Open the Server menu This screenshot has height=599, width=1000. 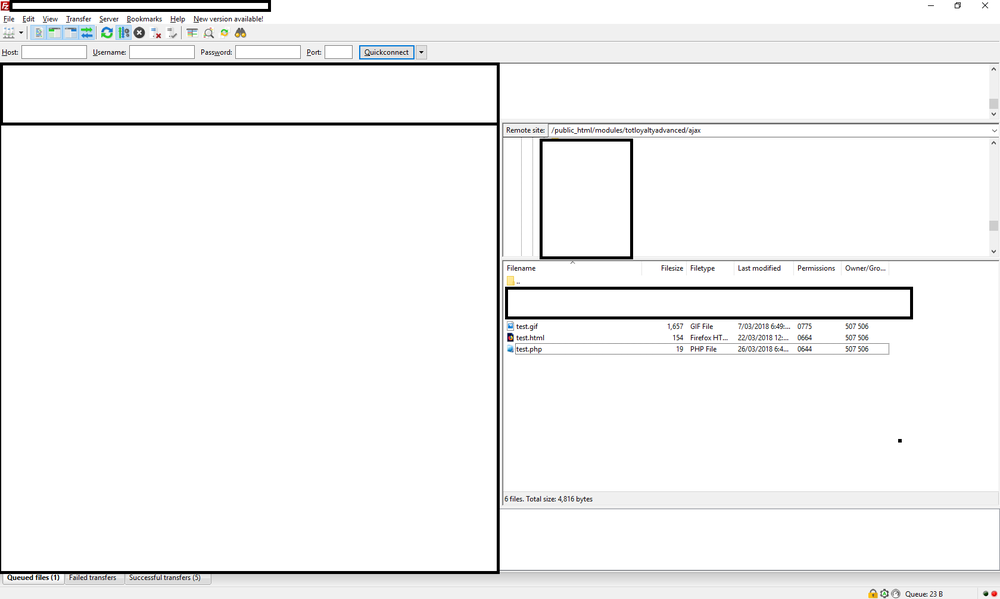[x=109, y=19]
